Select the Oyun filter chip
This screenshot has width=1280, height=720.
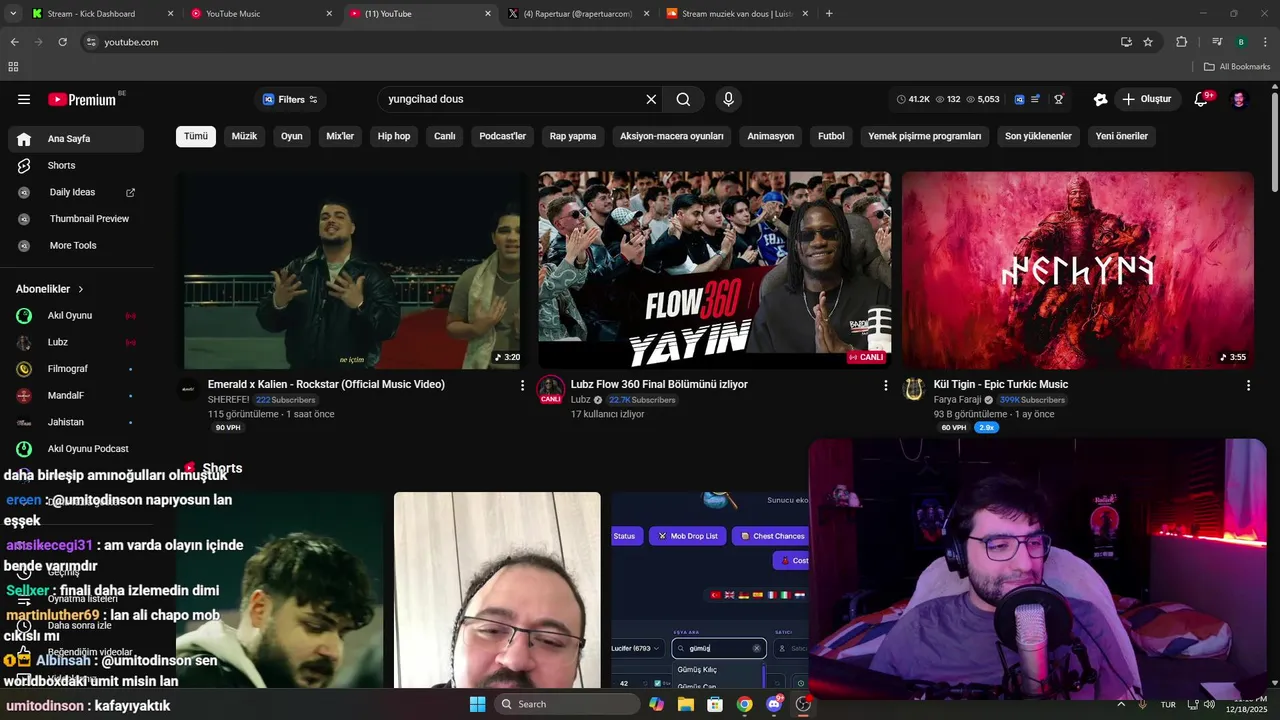[291, 136]
